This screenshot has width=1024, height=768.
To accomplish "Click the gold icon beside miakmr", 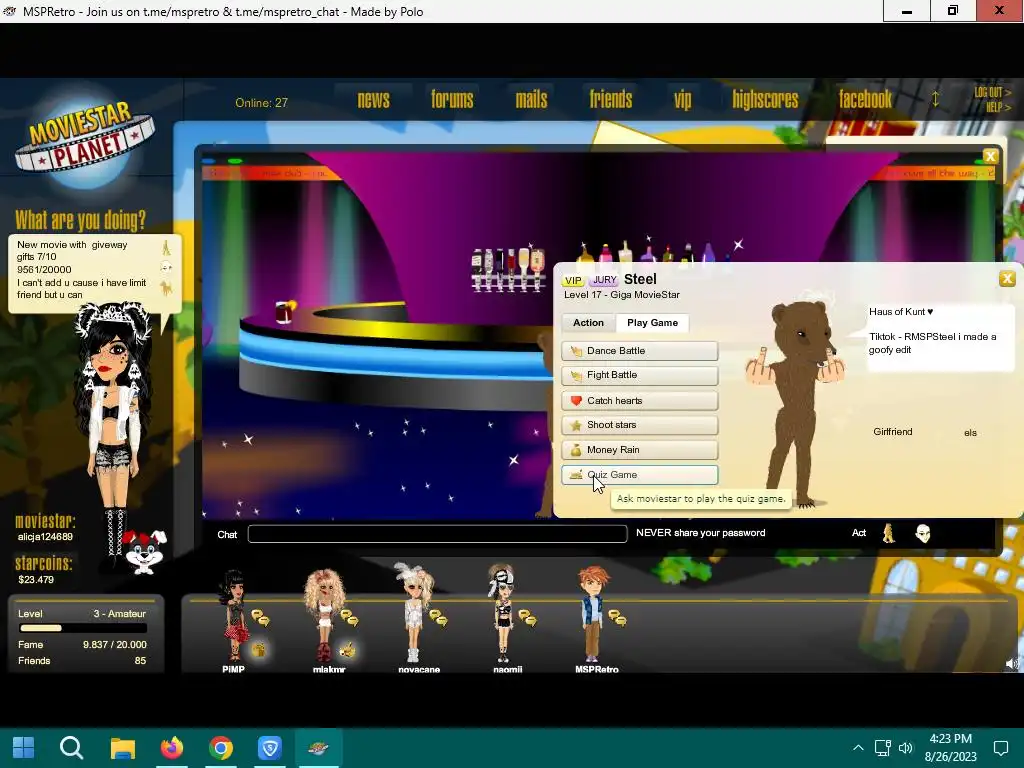I will click(x=347, y=650).
